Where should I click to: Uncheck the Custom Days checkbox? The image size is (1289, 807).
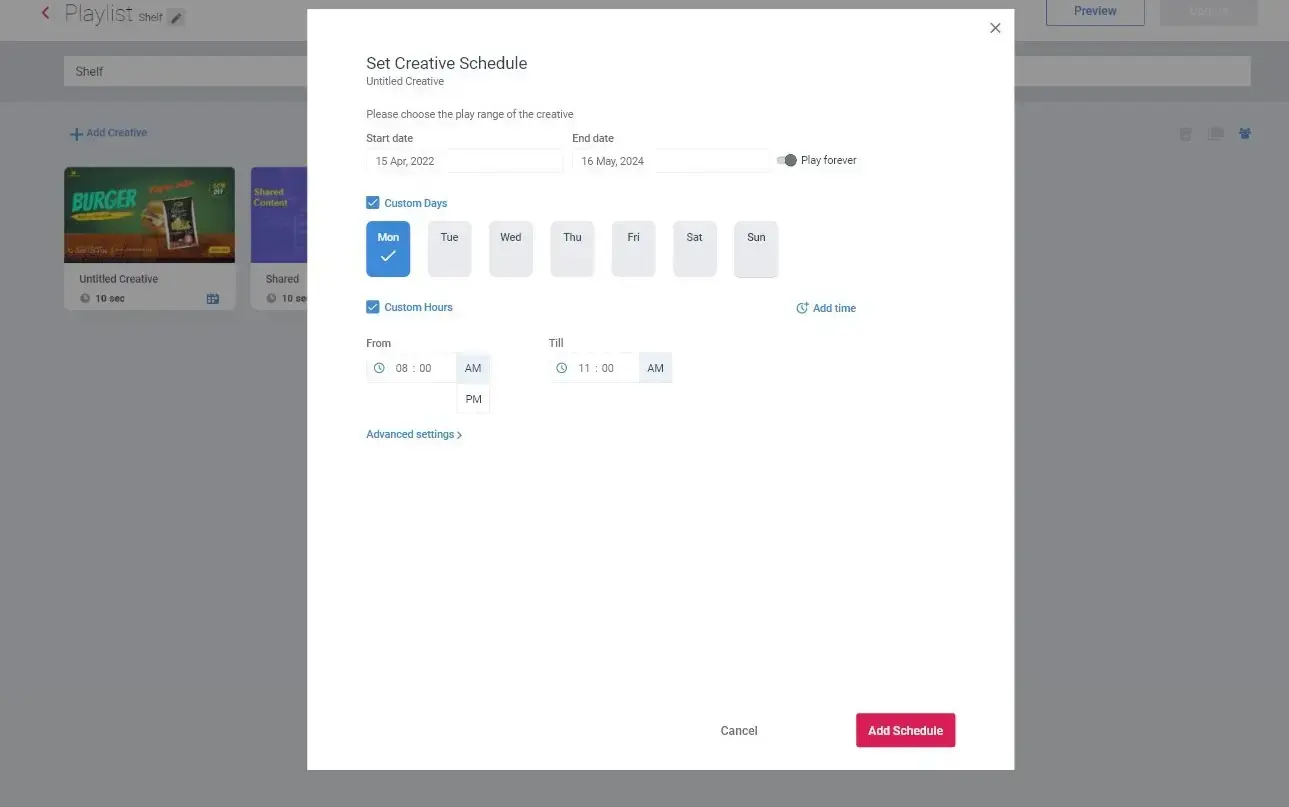coord(372,202)
